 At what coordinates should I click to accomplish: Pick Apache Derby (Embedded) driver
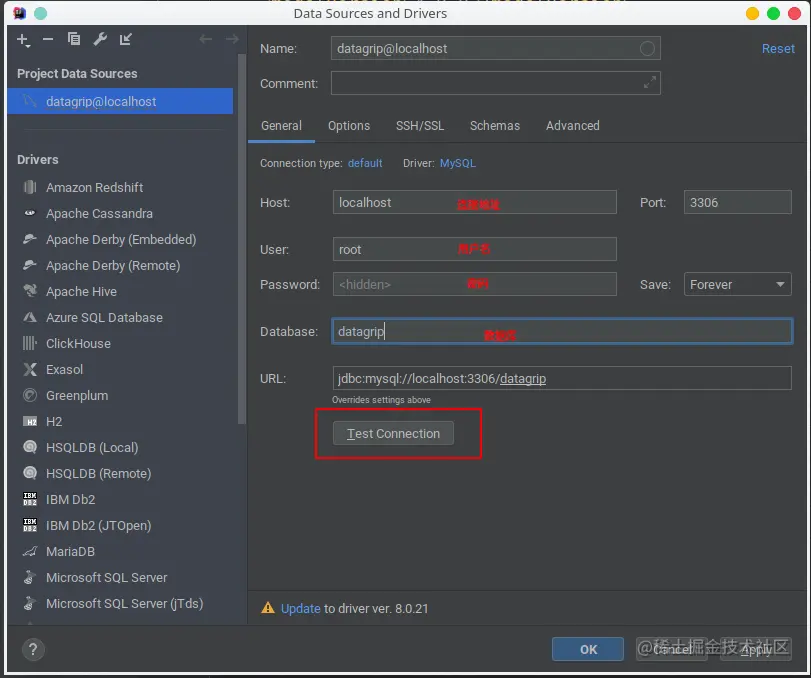coord(120,239)
